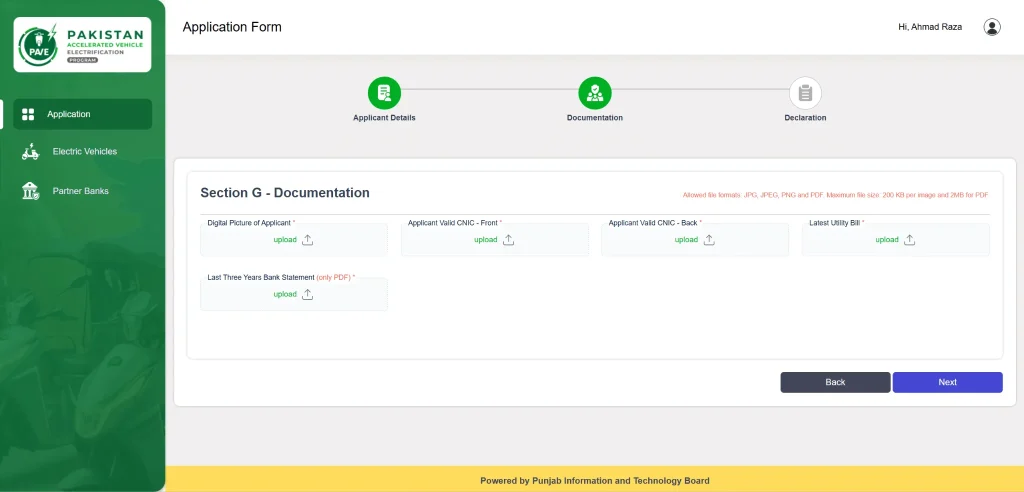Click the 'Application Form' page title
Image resolution: width=1024 pixels, height=492 pixels.
232,27
